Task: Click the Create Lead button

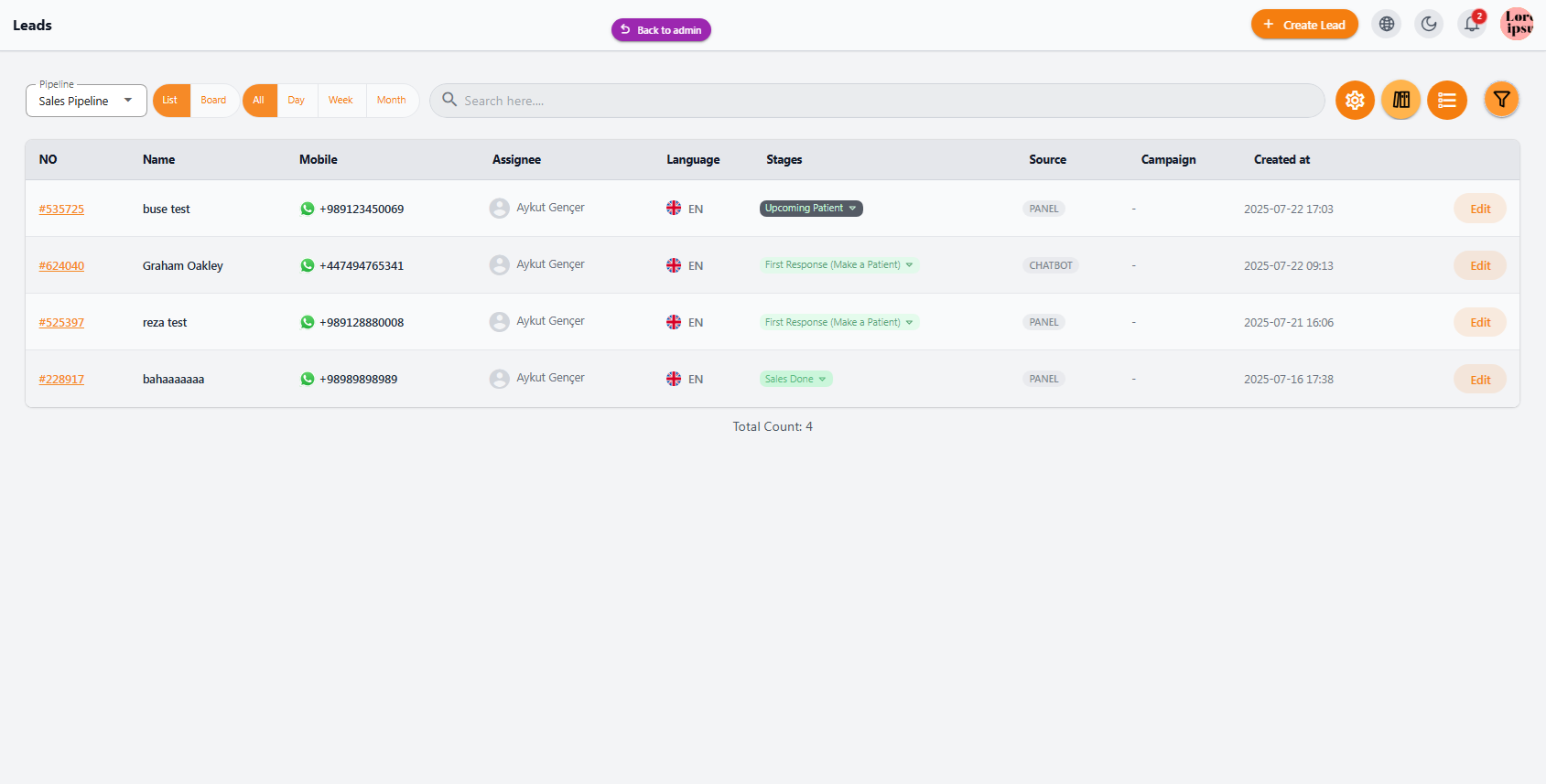Action: coord(1304,25)
